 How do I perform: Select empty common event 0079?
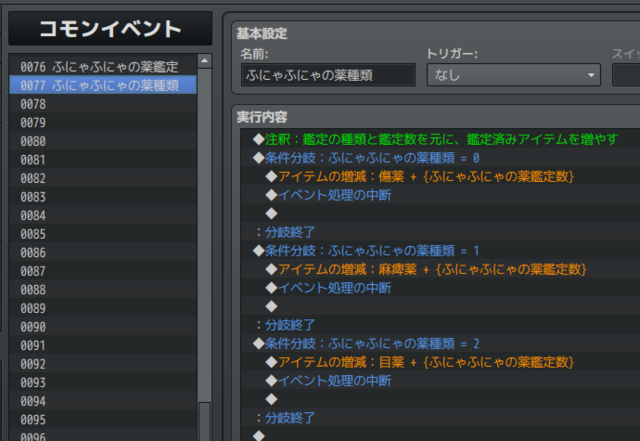[x=103, y=122]
